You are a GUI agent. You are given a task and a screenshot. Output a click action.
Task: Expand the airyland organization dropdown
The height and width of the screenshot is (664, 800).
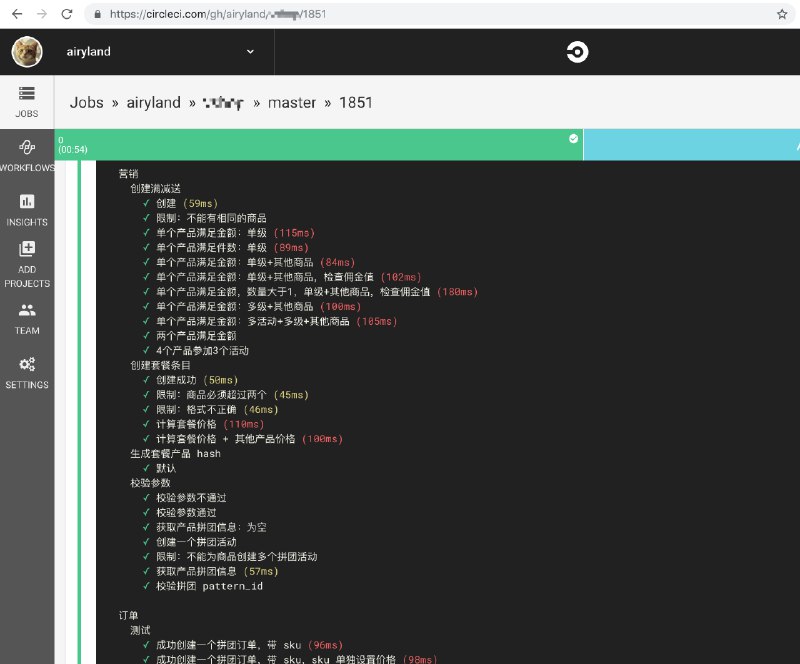click(250, 52)
